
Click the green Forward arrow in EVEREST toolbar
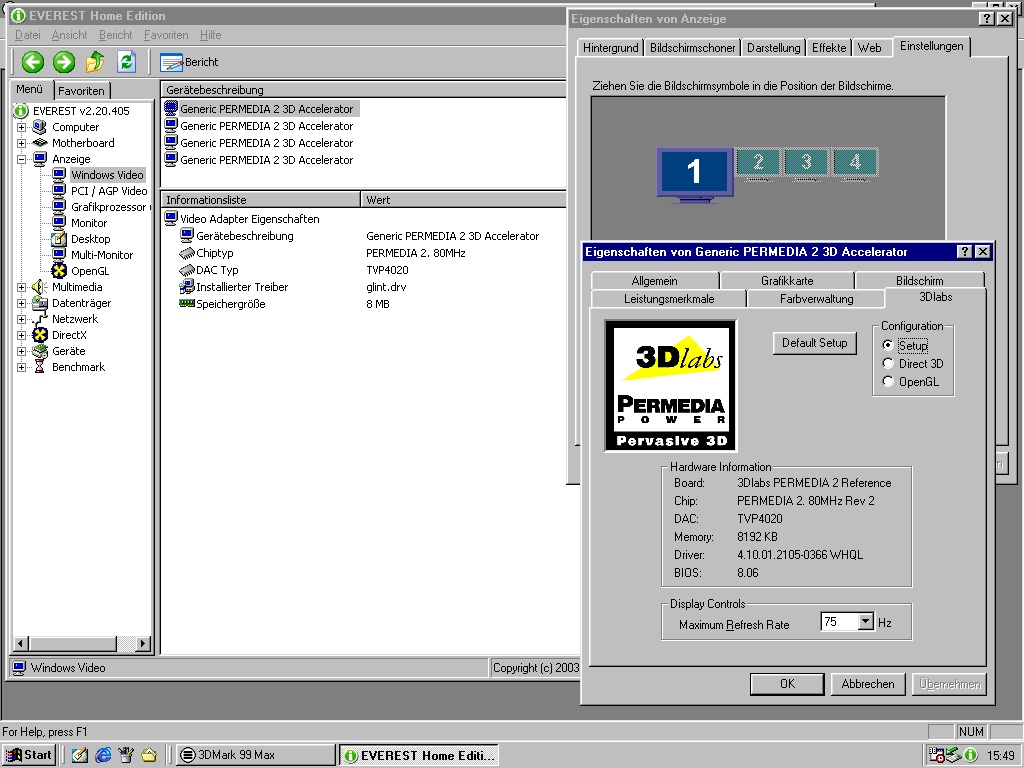[x=64, y=62]
